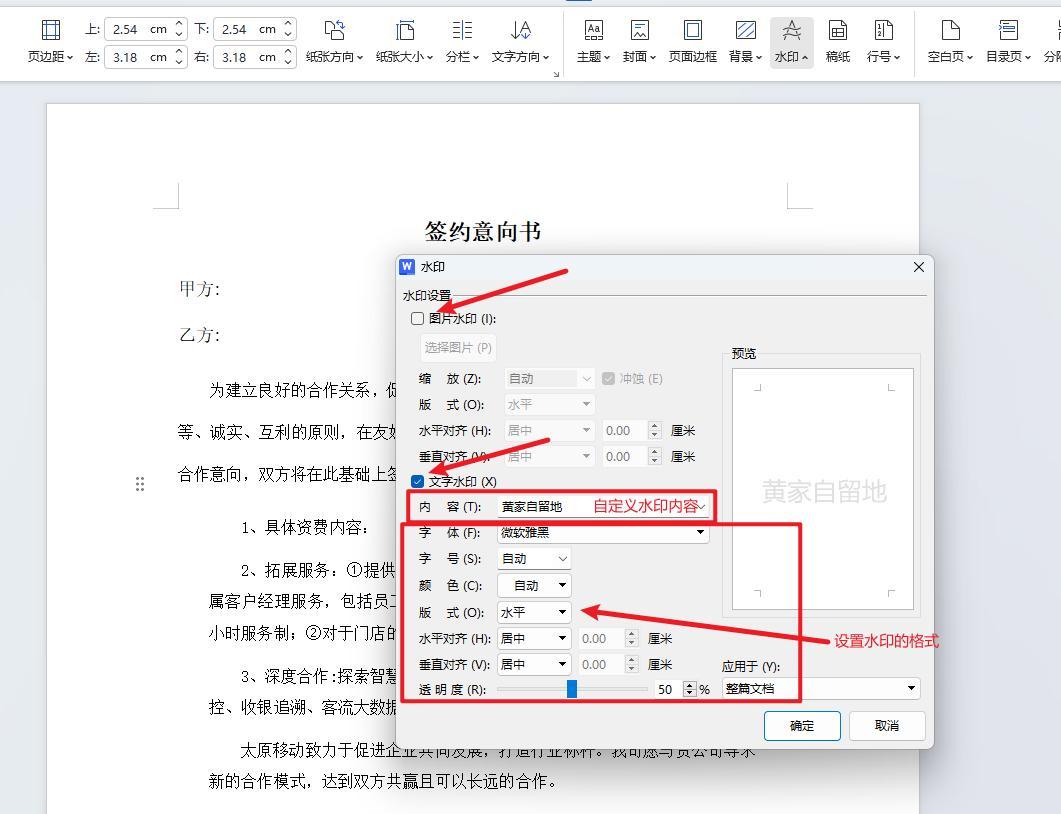Open the 颜色 color dropdown
This screenshot has width=1061, height=814.
[x=534, y=585]
